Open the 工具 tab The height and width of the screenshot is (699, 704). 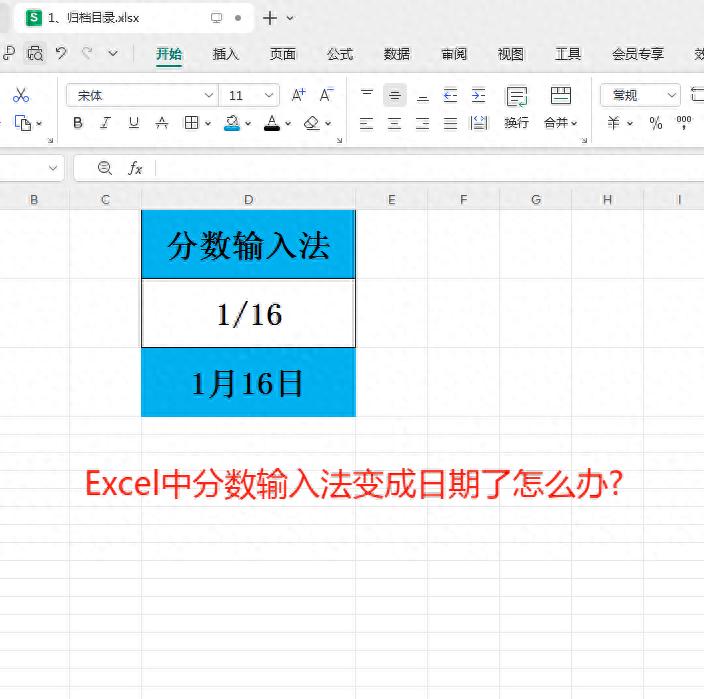coord(568,54)
